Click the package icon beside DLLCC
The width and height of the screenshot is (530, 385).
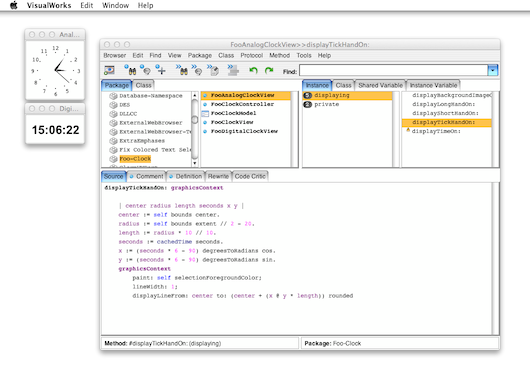pyautogui.click(x=113, y=114)
